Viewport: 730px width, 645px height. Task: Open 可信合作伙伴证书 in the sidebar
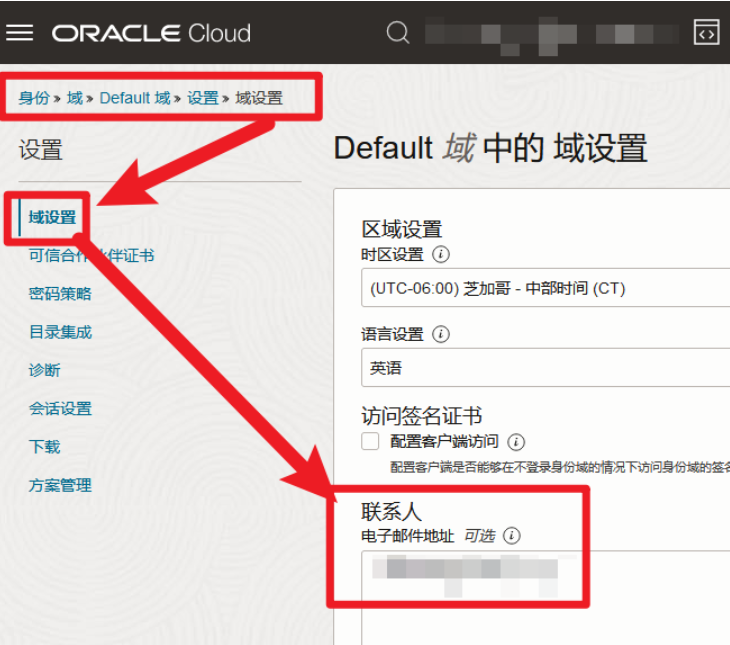(x=91, y=255)
